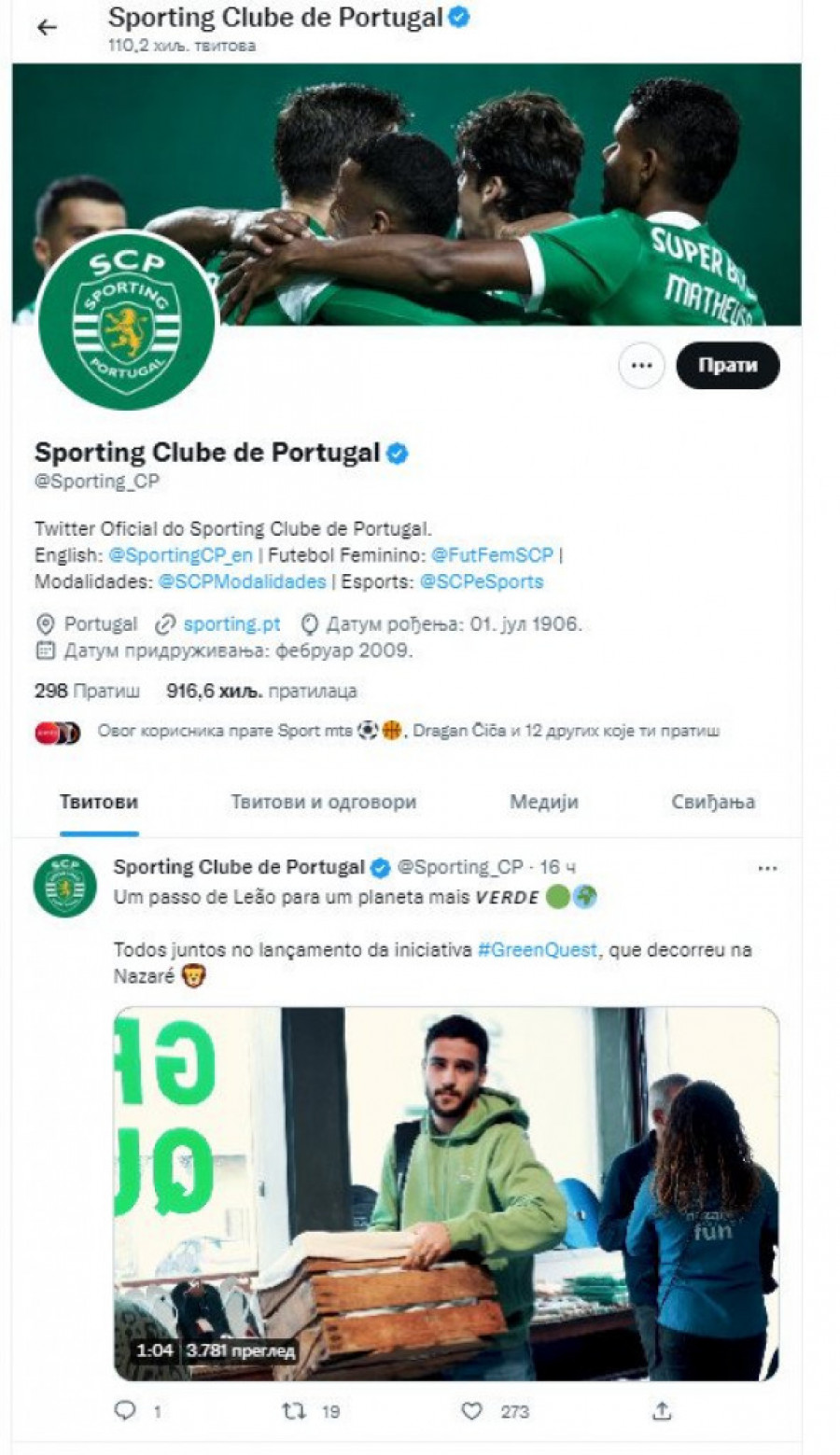840x1455 pixels.
Task: Open the SCP profile picture
Action: coord(127,320)
